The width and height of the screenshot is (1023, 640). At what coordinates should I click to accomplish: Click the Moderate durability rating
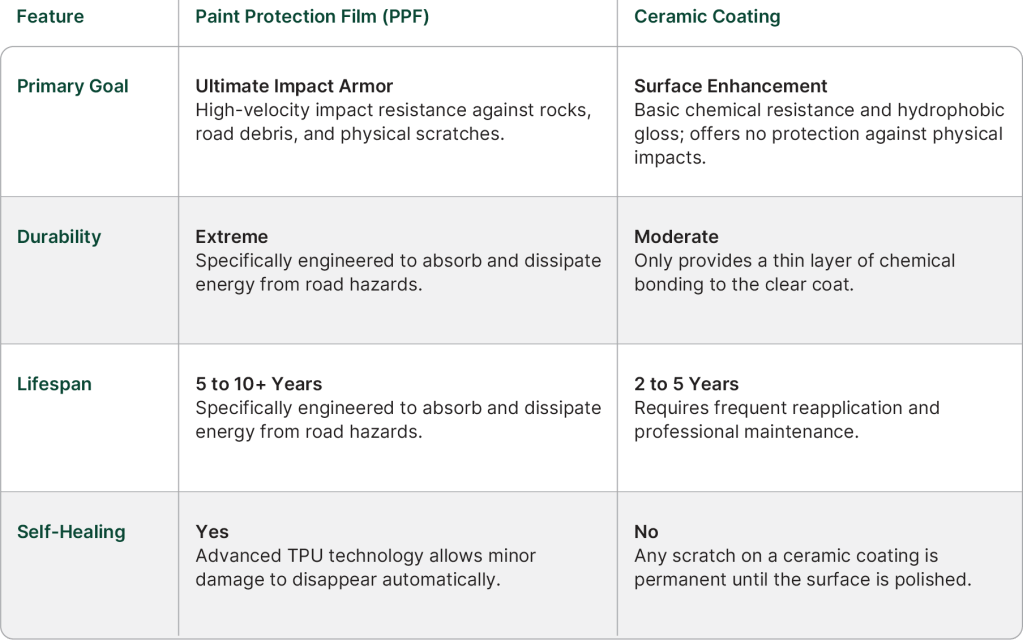(x=676, y=237)
